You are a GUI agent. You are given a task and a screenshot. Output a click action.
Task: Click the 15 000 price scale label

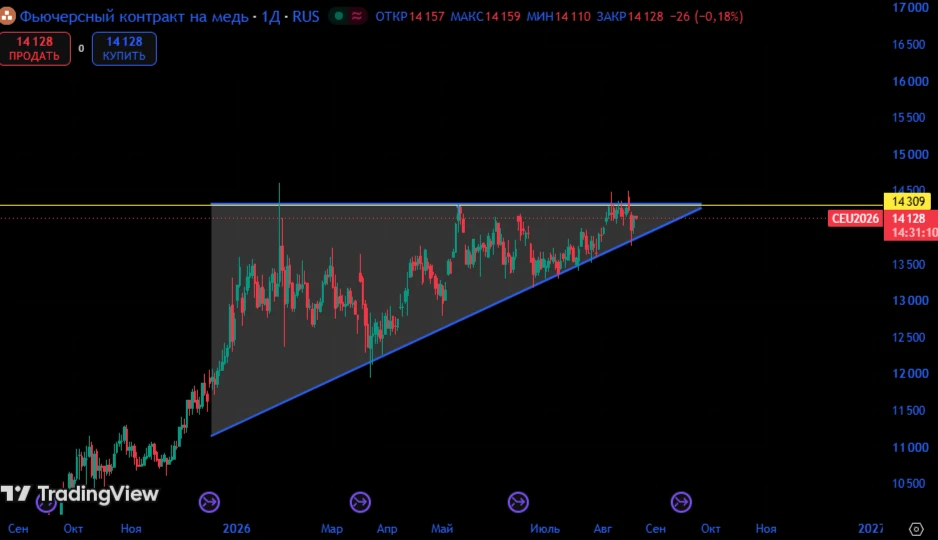[x=910, y=154]
